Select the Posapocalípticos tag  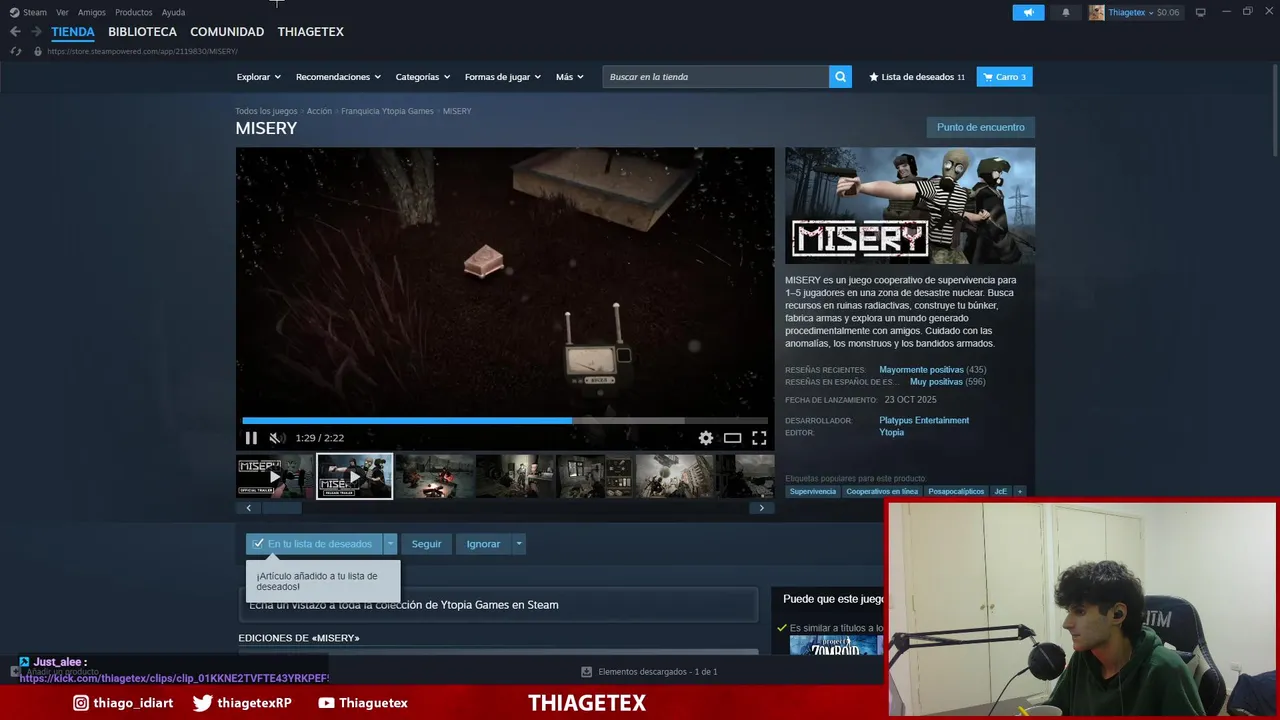(x=956, y=491)
